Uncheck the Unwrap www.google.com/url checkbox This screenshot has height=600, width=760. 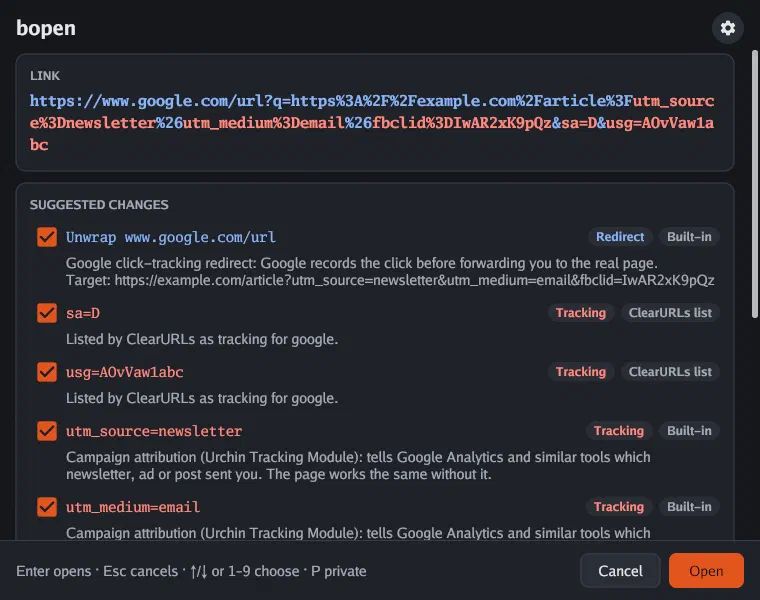(x=47, y=237)
